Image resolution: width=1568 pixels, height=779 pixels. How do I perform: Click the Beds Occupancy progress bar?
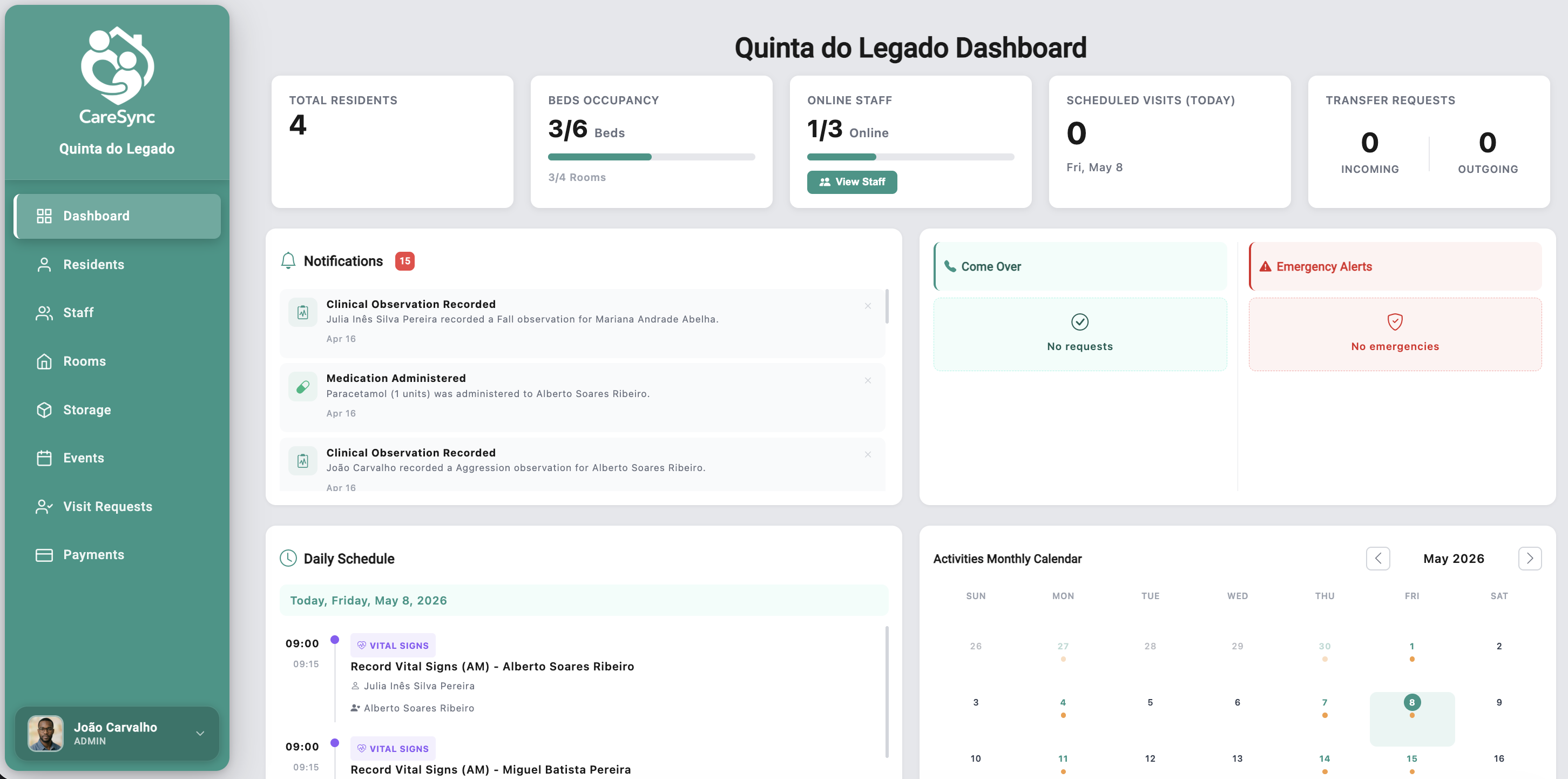click(x=651, y=157)
